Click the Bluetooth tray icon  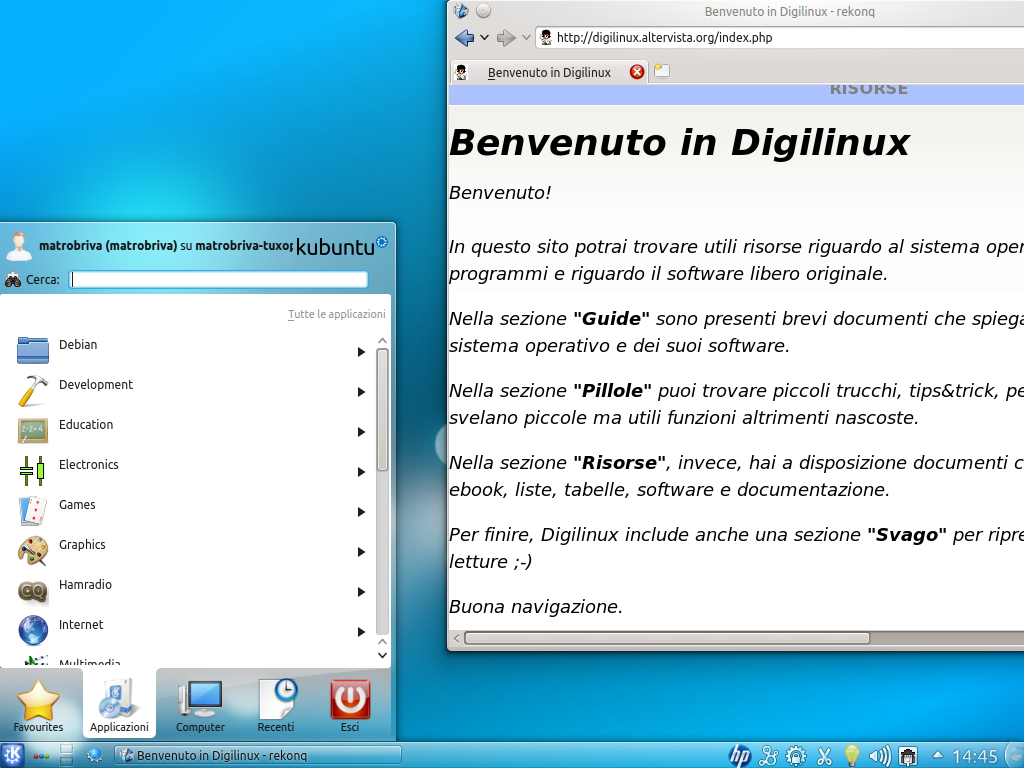click(768, 756)
